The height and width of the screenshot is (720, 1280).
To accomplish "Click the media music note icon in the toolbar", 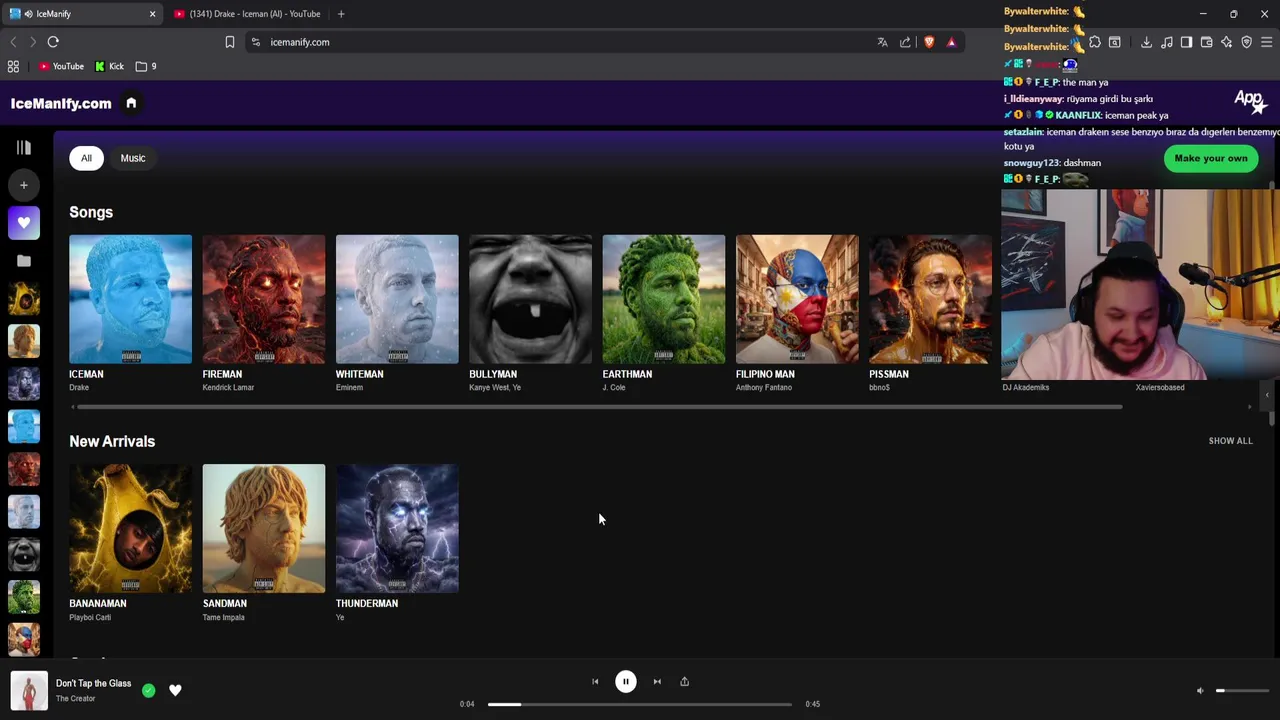I will coord(1166,42).
